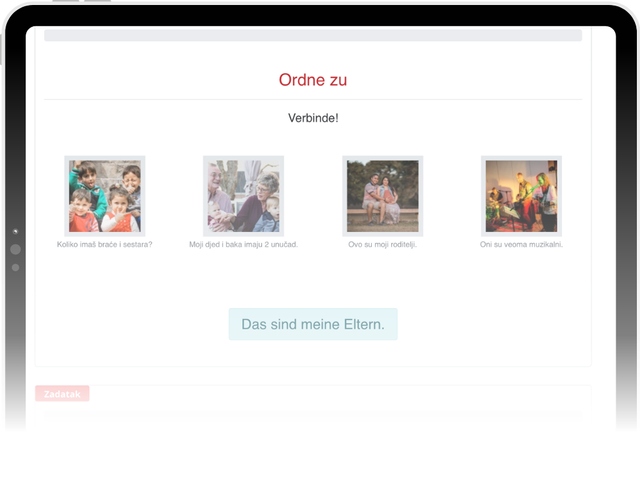Select the couple sitting on bench photo
This screenshot has width=640, height=480.
coord(382,196)
